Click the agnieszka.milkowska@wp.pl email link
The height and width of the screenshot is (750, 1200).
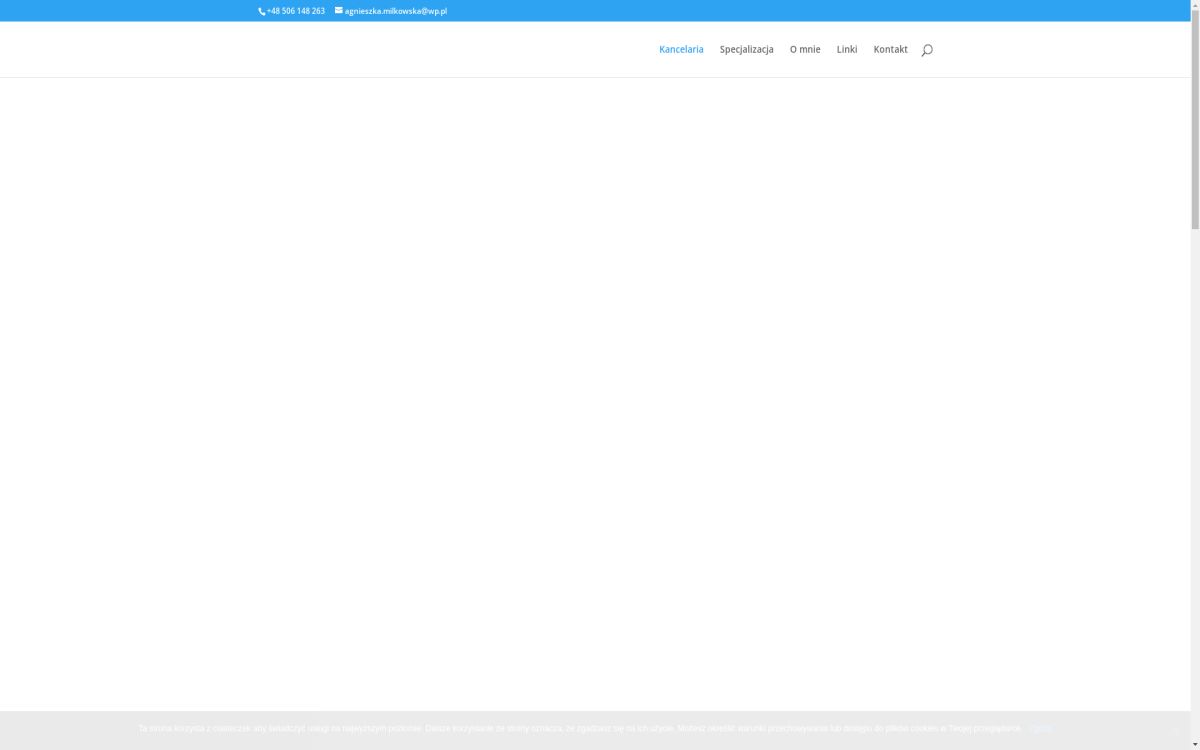(395, 11)
